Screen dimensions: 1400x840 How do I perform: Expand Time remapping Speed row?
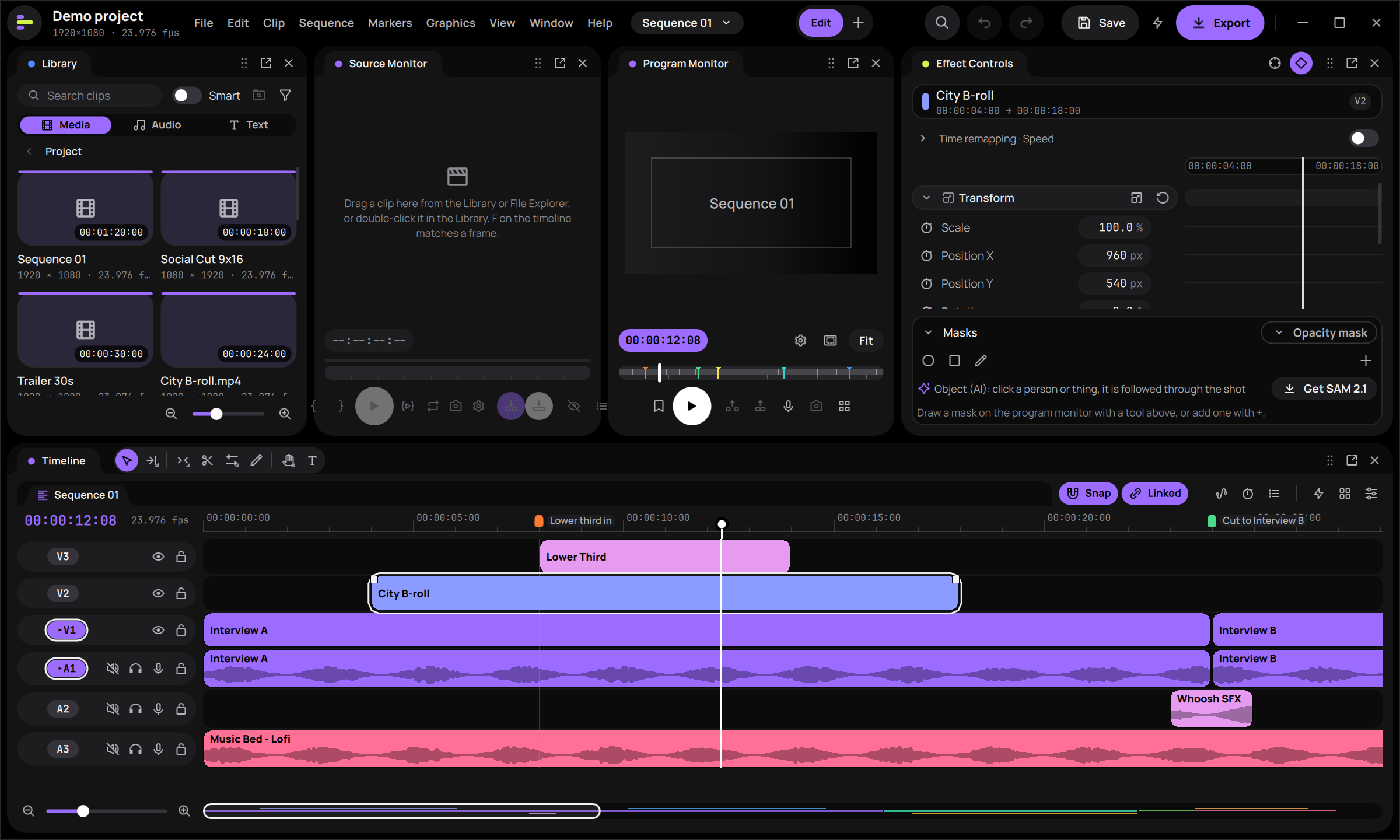923,138
